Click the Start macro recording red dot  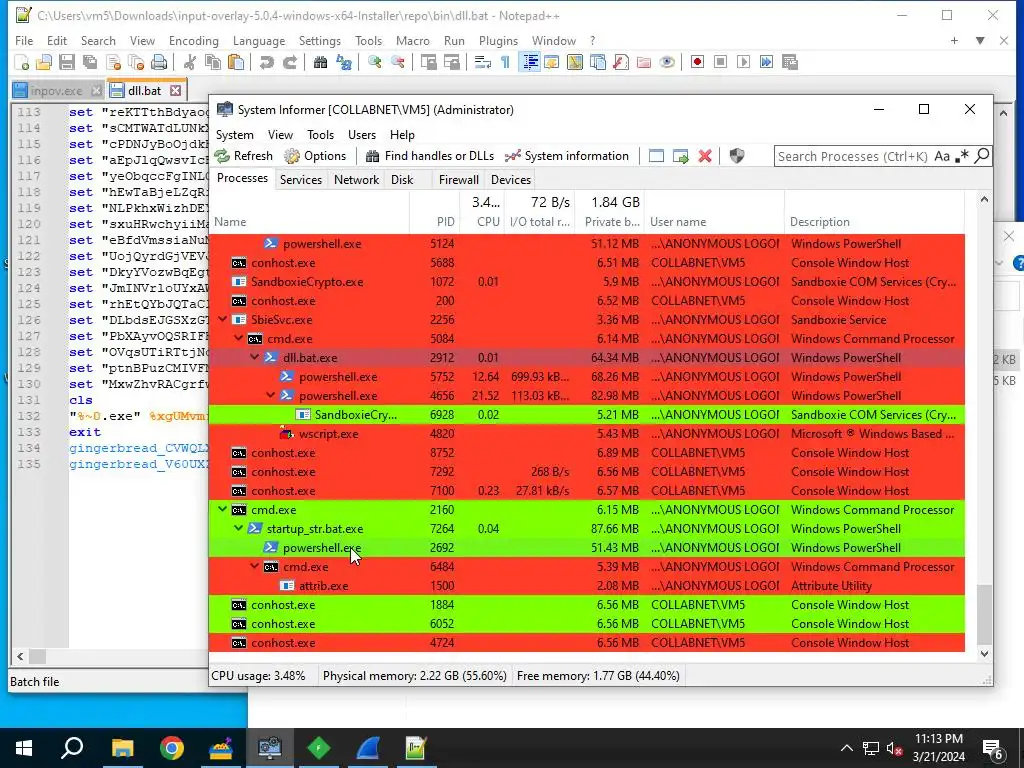point(697,62)
